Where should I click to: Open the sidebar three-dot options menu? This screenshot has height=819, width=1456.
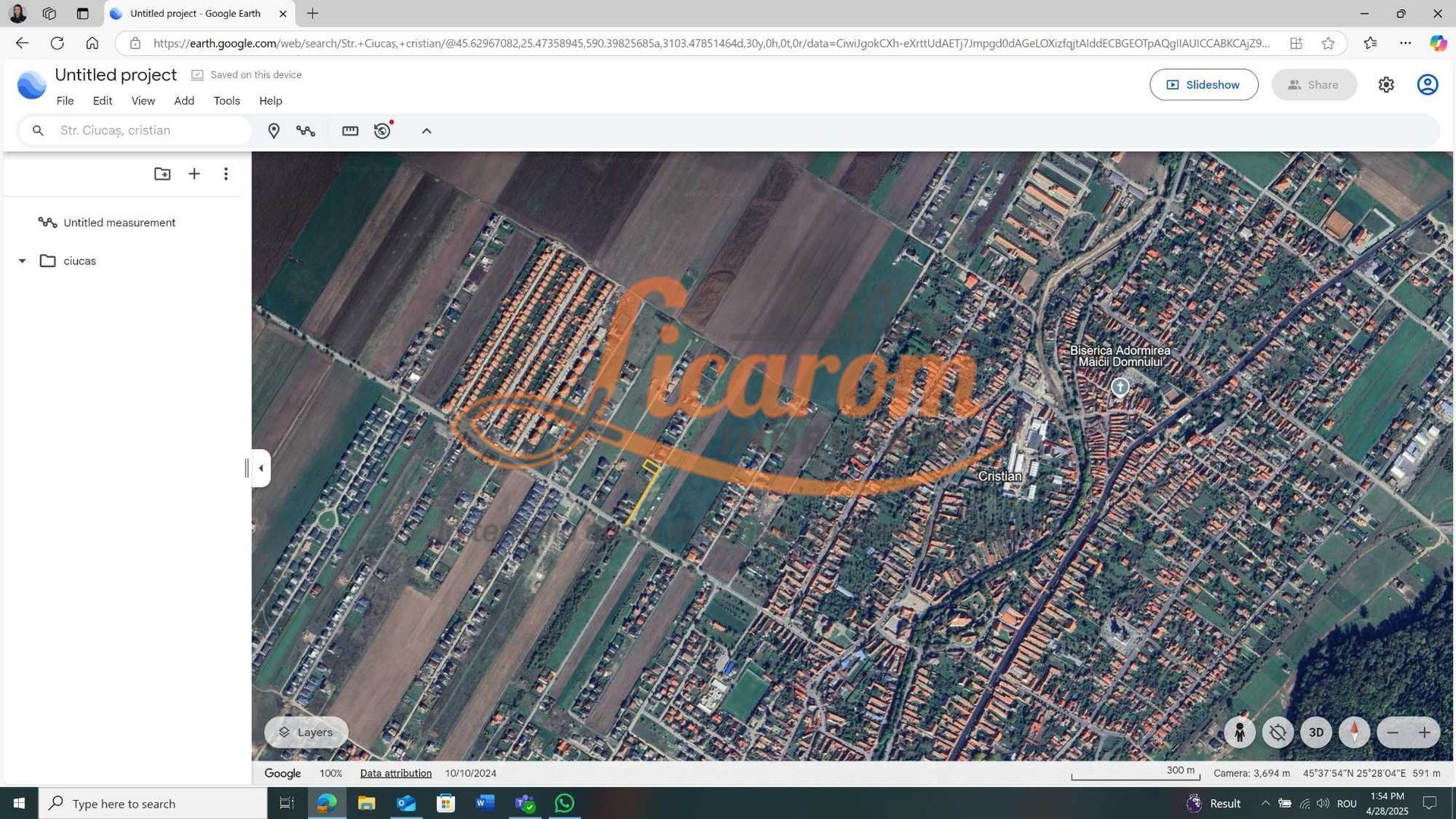point(225,174)
